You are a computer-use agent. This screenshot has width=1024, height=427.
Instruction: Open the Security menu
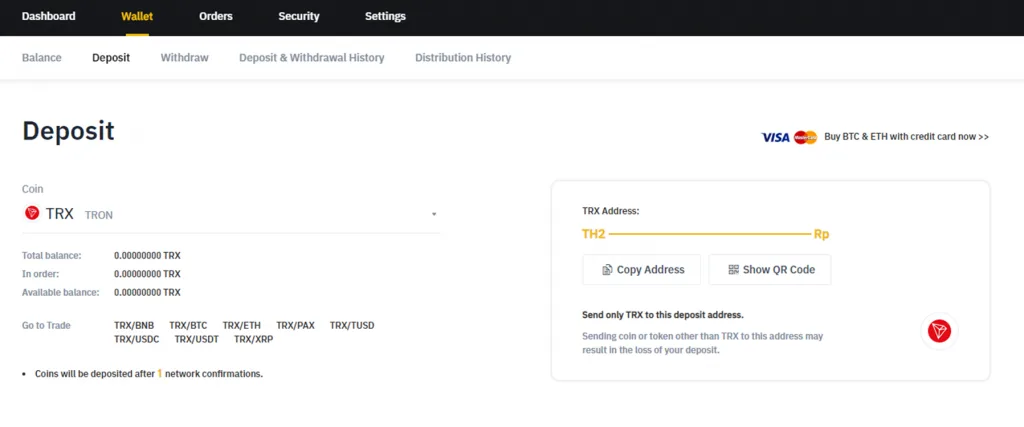click(x=298, y=16)
